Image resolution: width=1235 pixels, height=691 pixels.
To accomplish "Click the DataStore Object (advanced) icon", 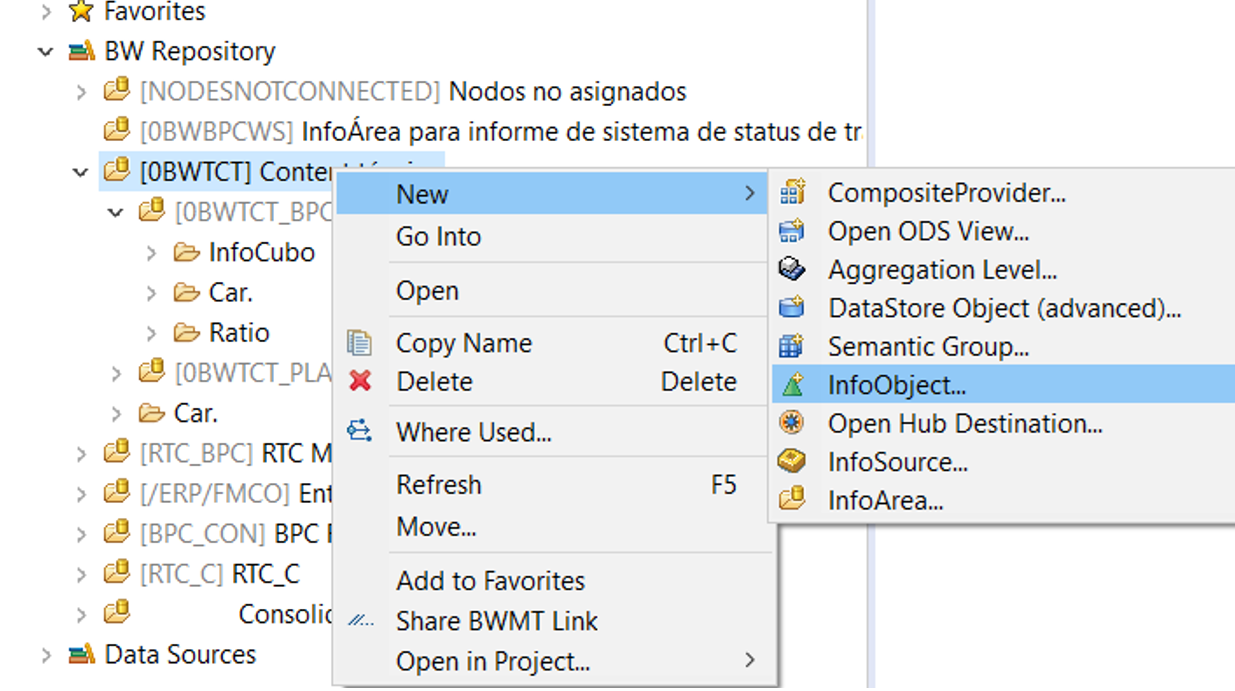I will (792, 308).
